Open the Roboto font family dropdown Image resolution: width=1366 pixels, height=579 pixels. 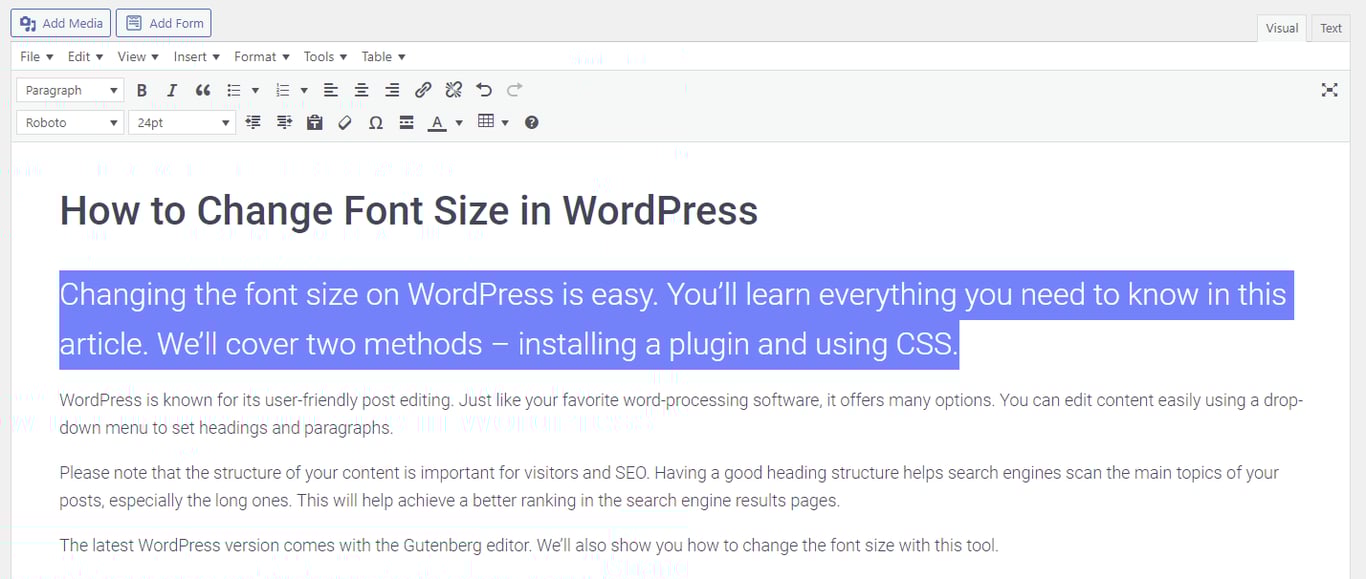point(69,122)
